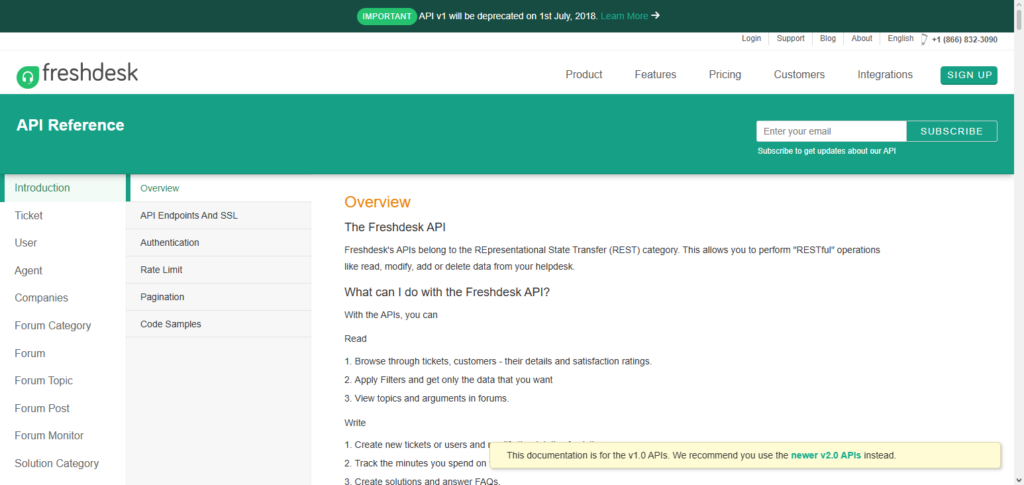Select User in the sidebar
Screen dimensions: 1024x485
63,243
